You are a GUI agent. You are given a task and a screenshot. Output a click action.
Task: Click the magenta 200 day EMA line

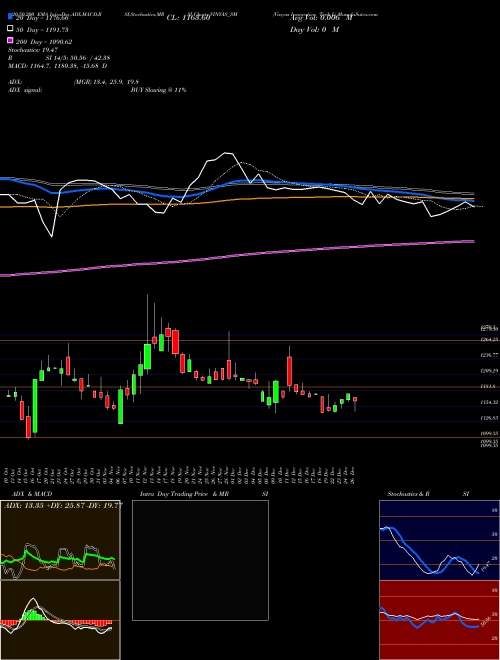(237, 256)
